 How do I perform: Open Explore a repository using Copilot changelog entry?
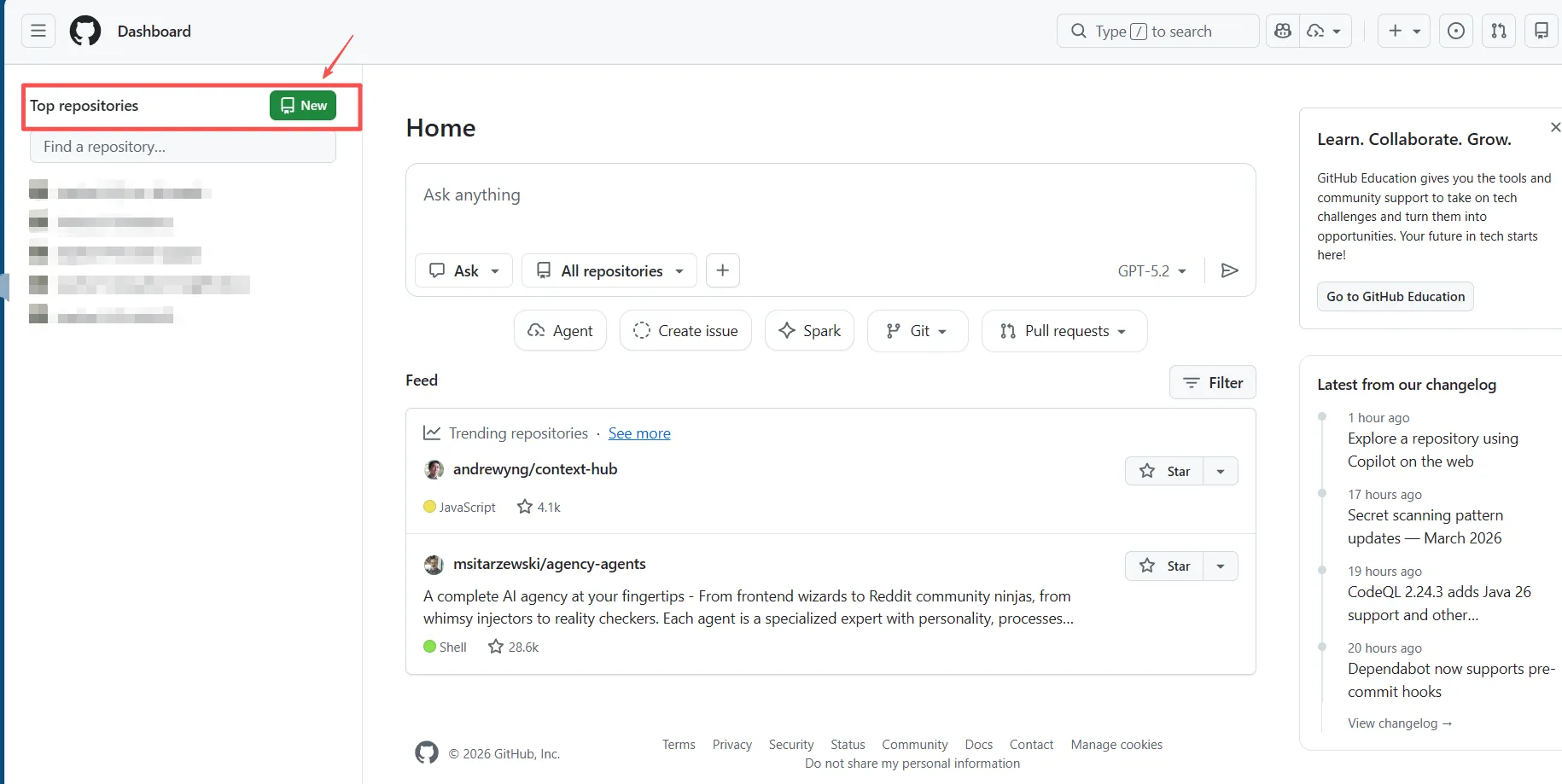[x=1433, y=450]
